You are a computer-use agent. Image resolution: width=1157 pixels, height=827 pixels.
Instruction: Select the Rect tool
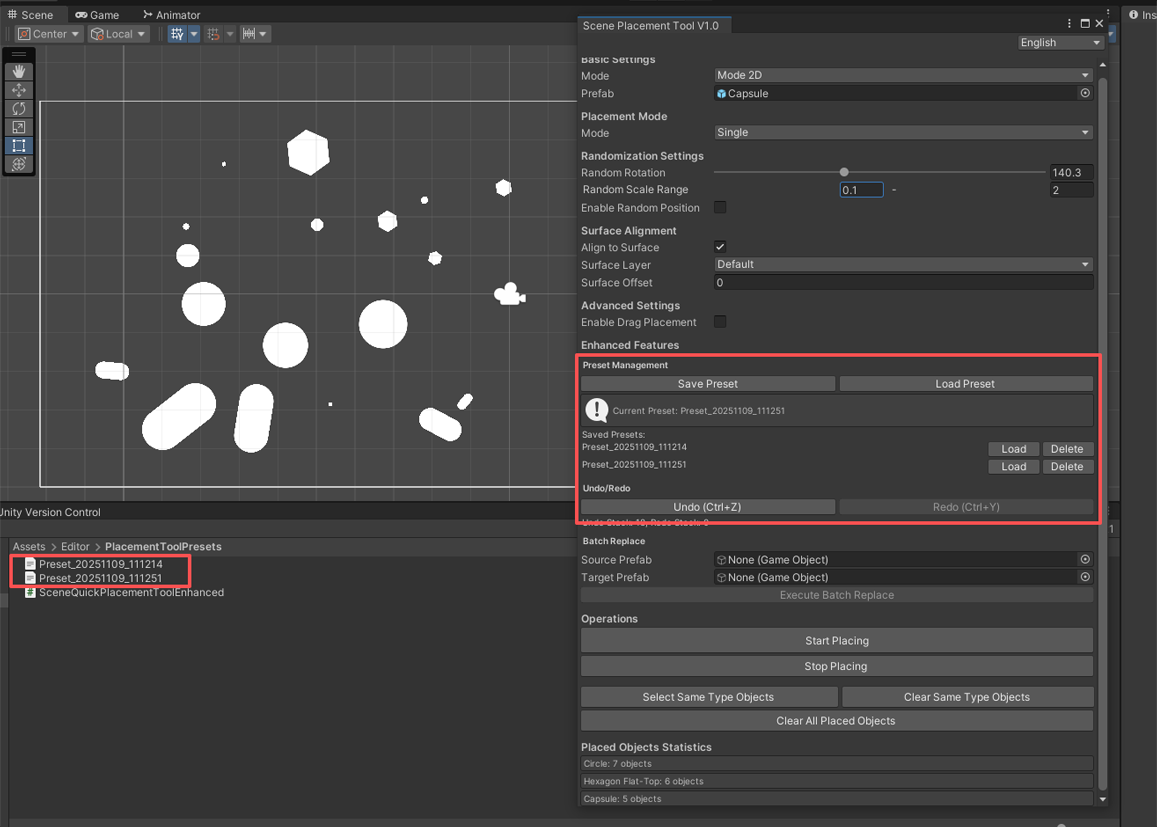coord(19,146)
